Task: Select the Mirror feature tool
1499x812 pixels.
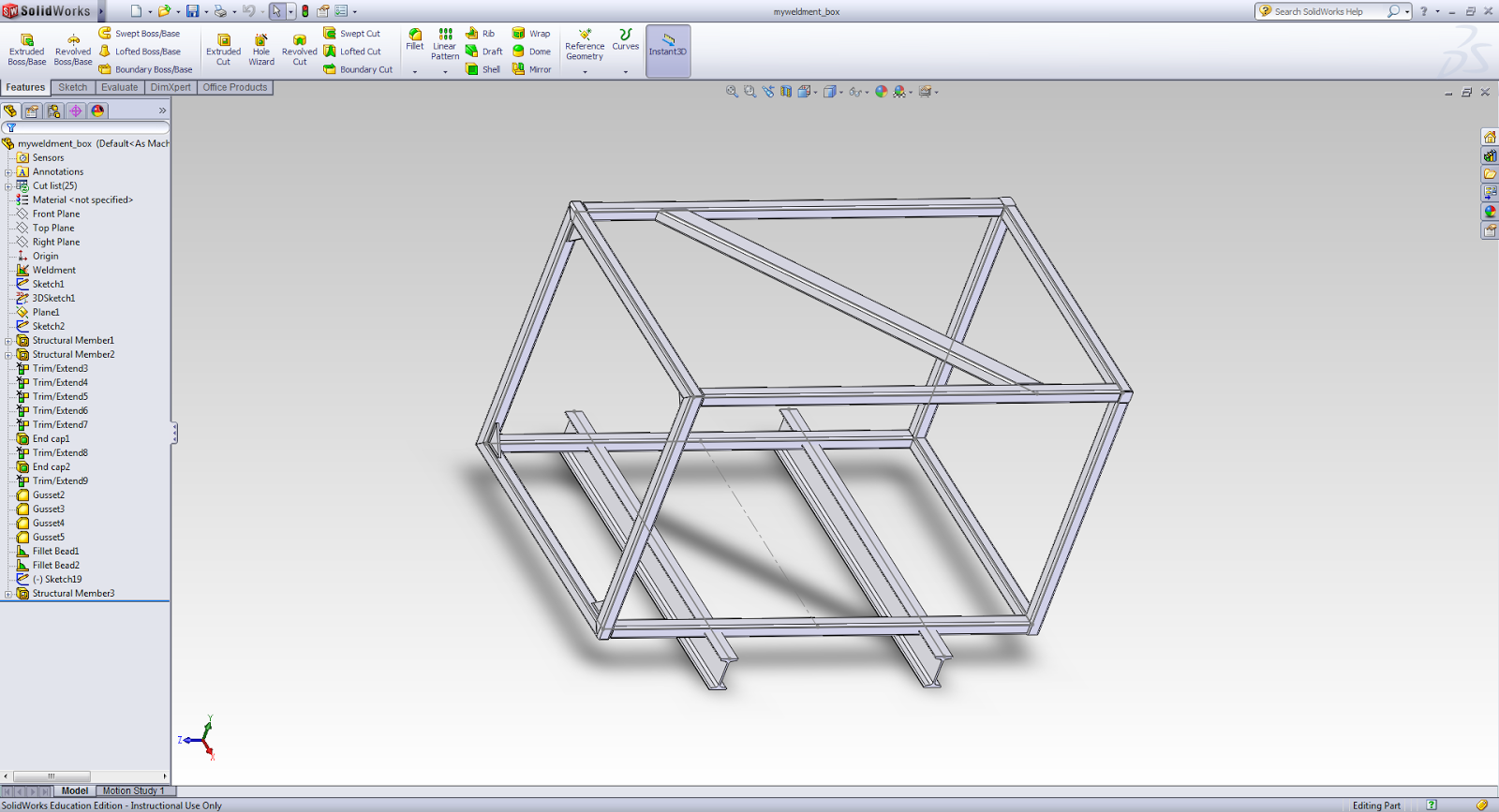Action: point(531,69)
